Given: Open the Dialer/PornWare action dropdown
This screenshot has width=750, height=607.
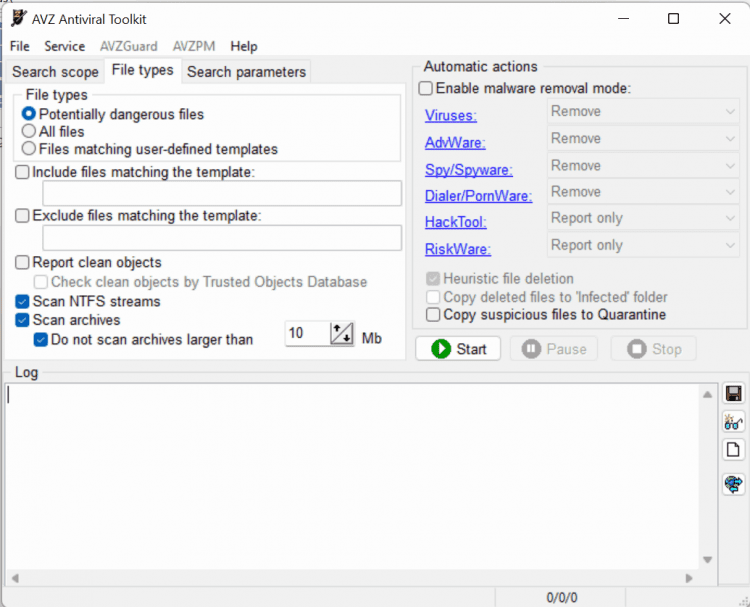Looking at the screenshot, I should click(x=643, y=192).
